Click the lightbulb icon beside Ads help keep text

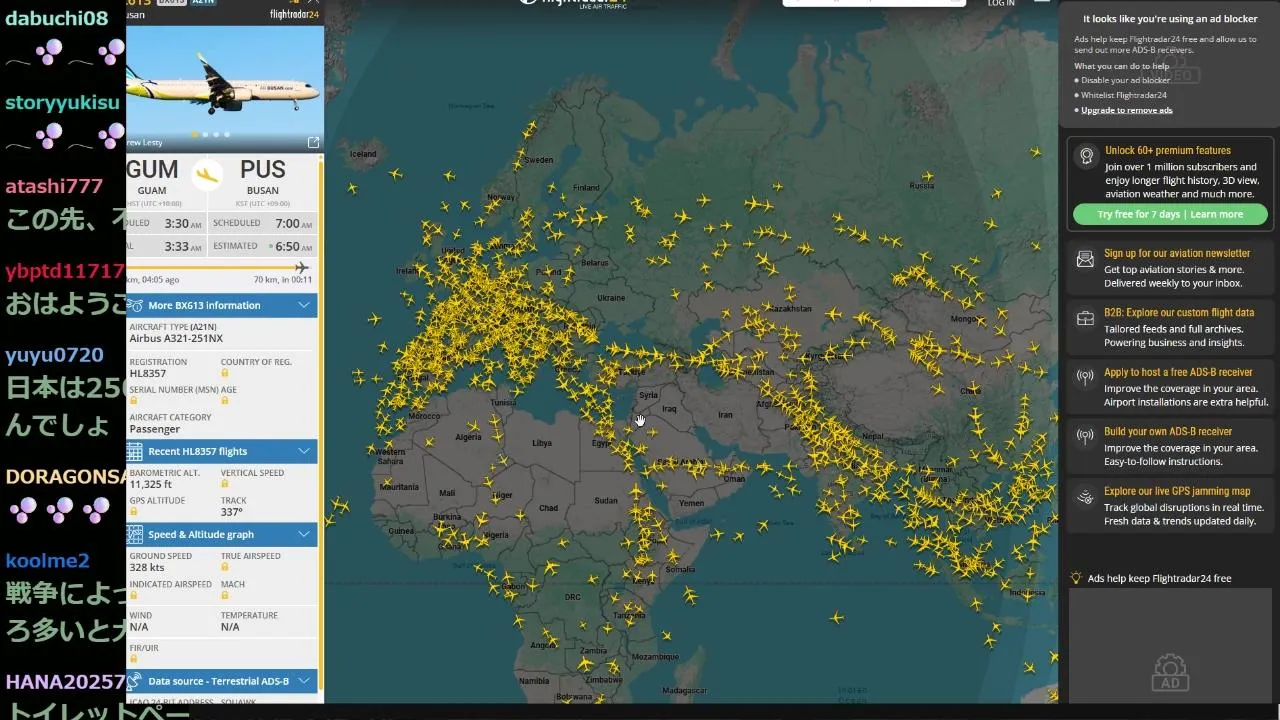(1076, 578)
